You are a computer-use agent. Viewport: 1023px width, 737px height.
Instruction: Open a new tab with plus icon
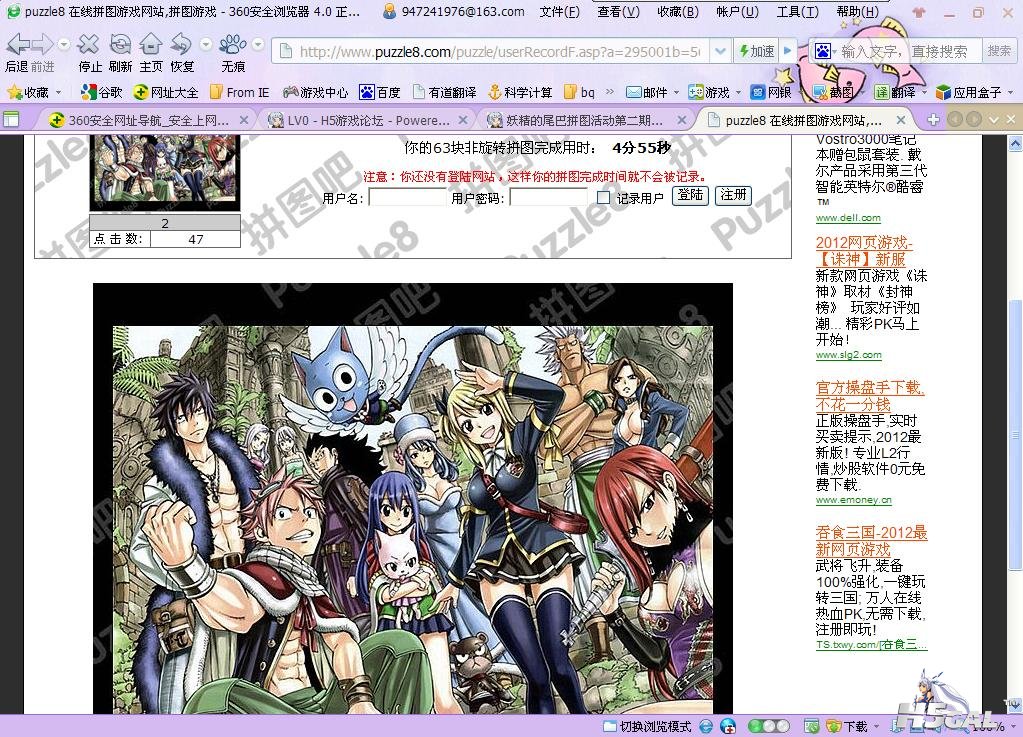coord(934,119)
